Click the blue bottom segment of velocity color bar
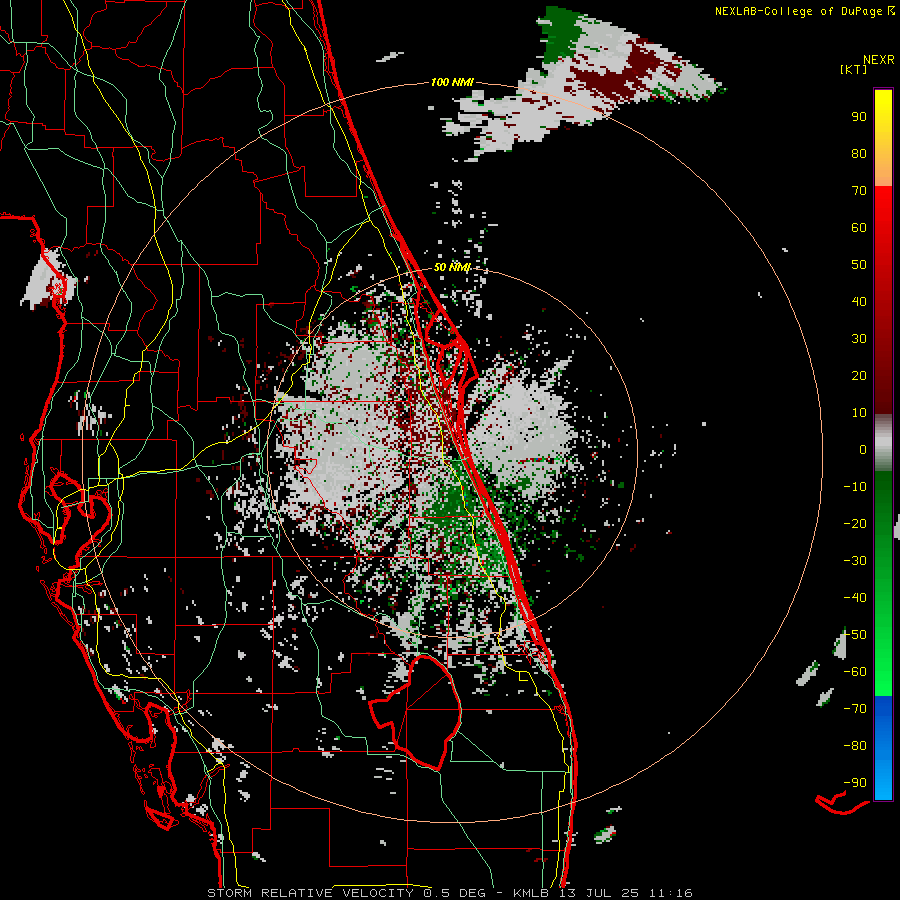This screenshot has width=900, height=900. tap(883, 747)
